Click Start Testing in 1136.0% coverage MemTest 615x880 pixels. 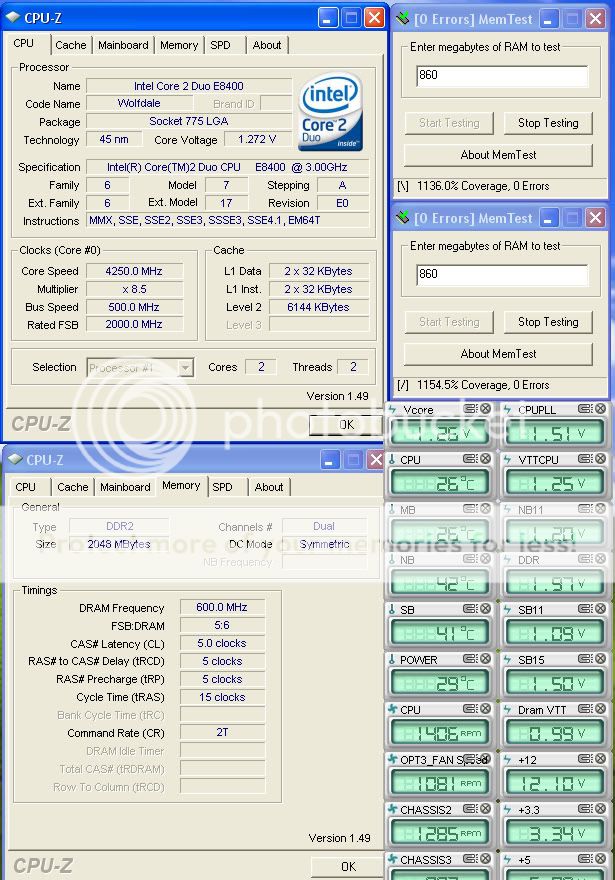pyautogui.click(x=449, y=123)
